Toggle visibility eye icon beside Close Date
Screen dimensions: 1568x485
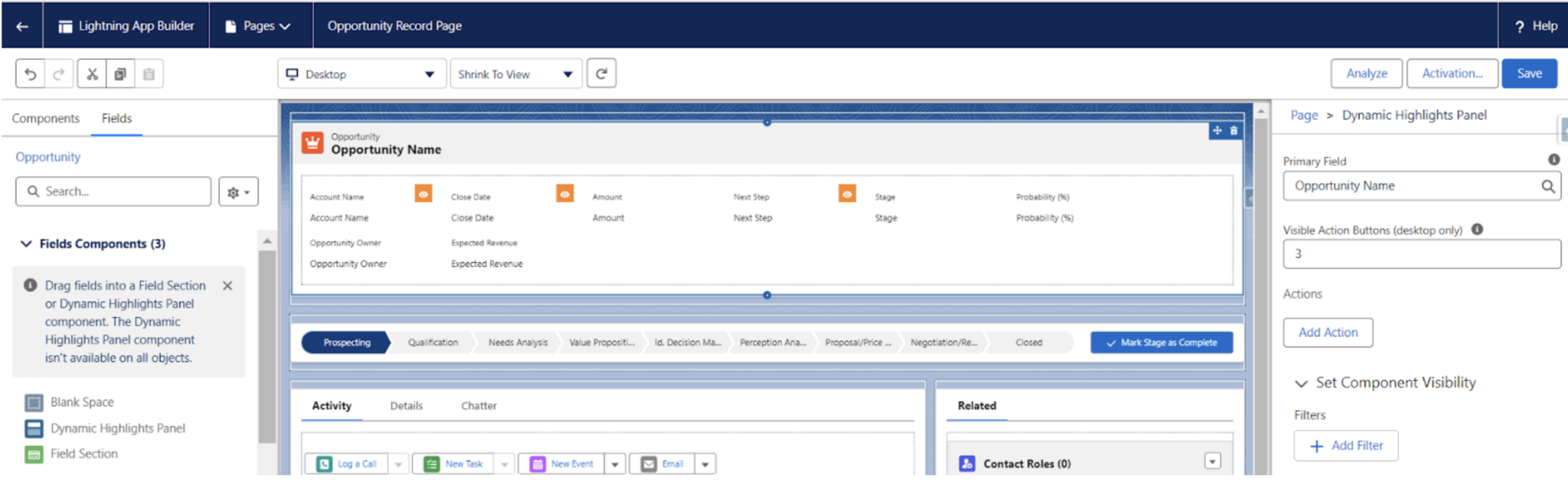(x=565, y=194)
